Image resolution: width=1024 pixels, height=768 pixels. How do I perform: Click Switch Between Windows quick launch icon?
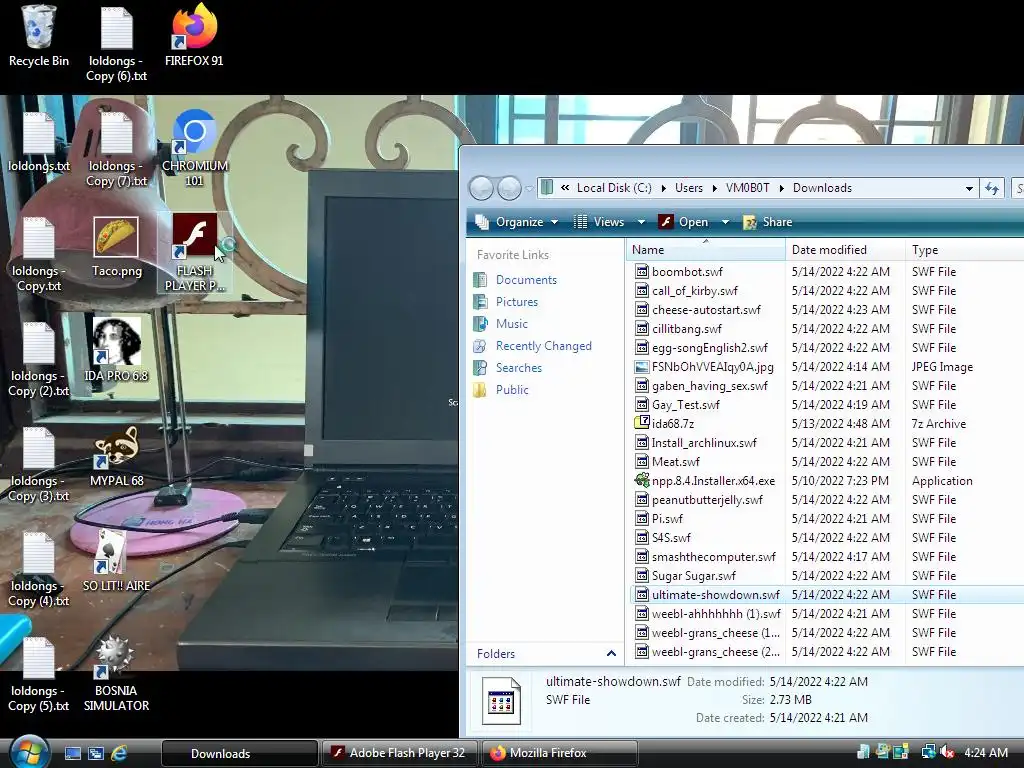point(95,753)
